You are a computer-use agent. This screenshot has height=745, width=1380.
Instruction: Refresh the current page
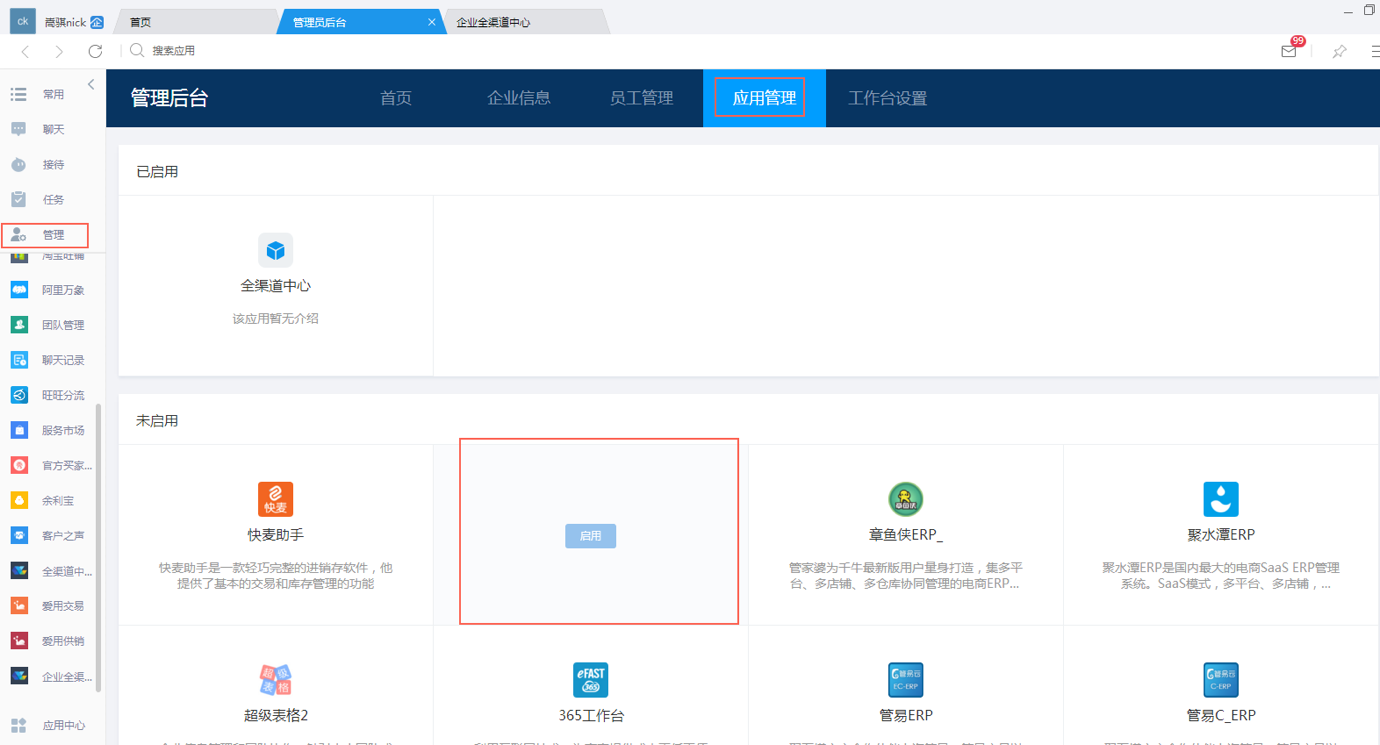pos(95,51)
